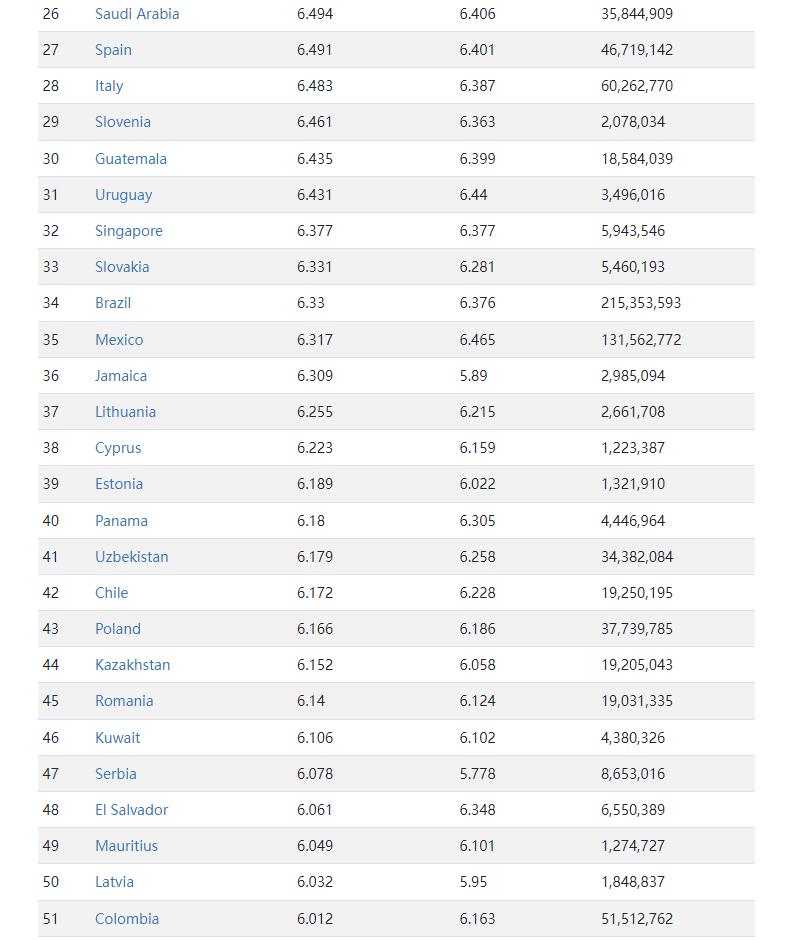This screenshot has height=940, width=792.
Task: Click the Spain link
Action: point(113,50)
